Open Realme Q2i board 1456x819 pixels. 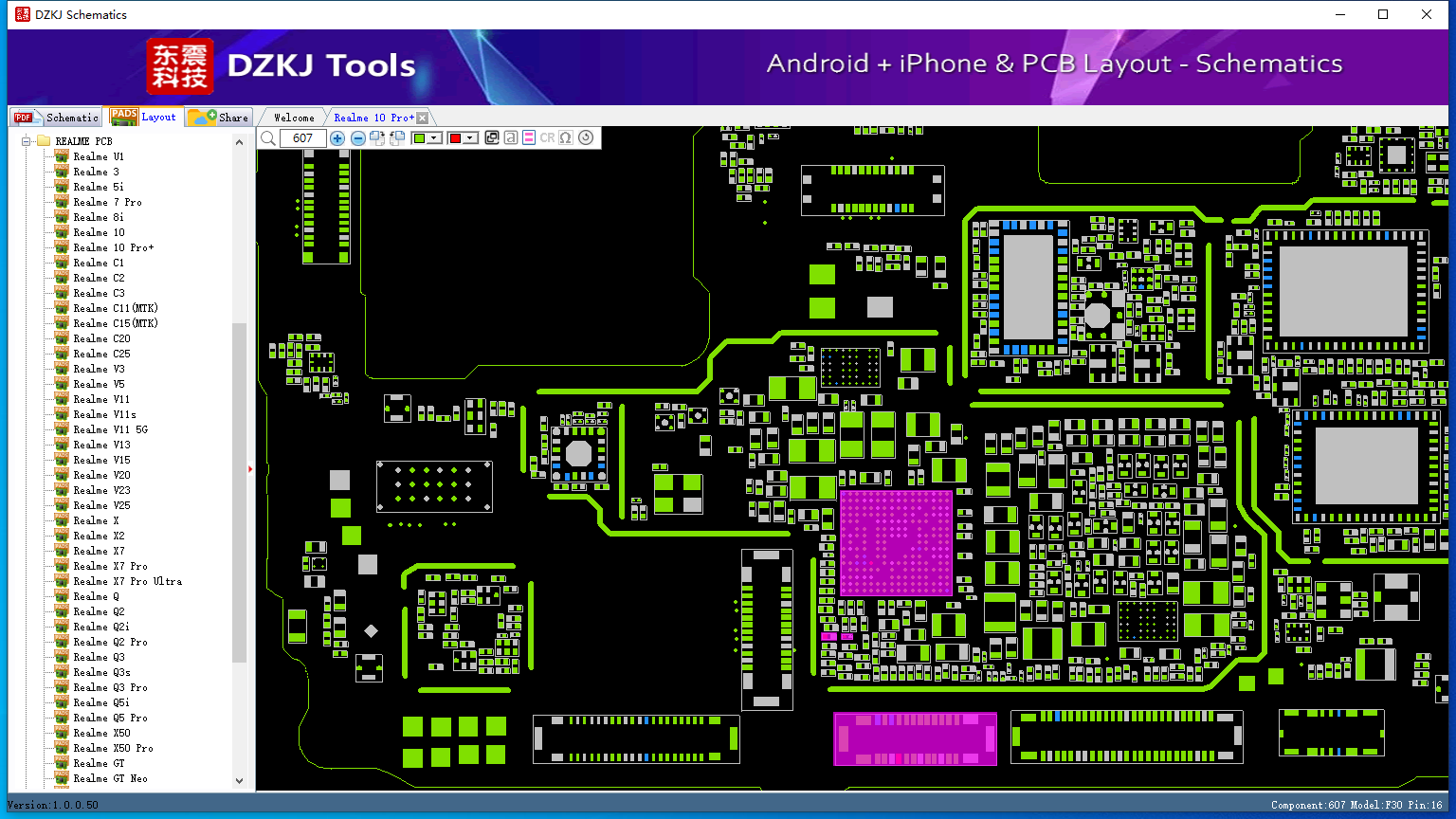(102, 627)
